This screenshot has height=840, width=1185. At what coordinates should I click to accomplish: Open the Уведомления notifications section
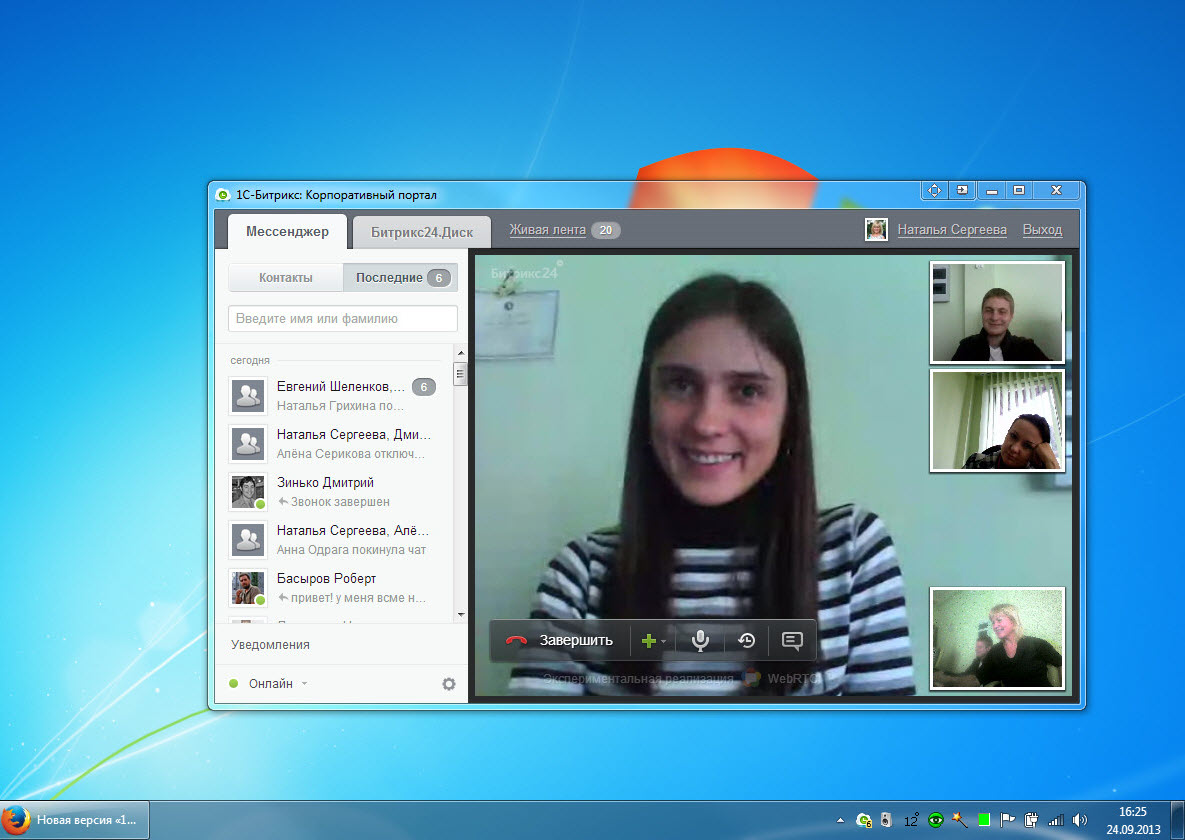tap(271, 645)
